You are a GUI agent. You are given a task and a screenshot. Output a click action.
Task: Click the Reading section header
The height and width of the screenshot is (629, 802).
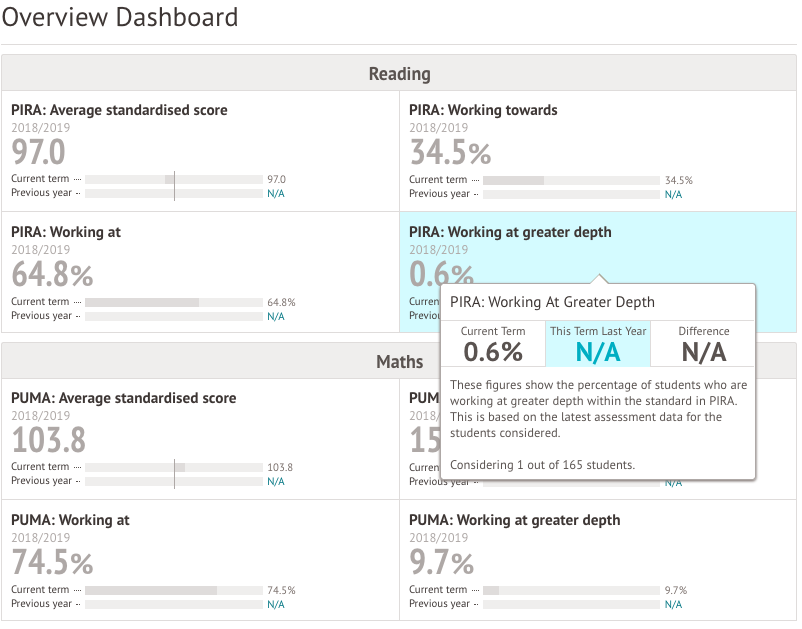tap(399, 74)
